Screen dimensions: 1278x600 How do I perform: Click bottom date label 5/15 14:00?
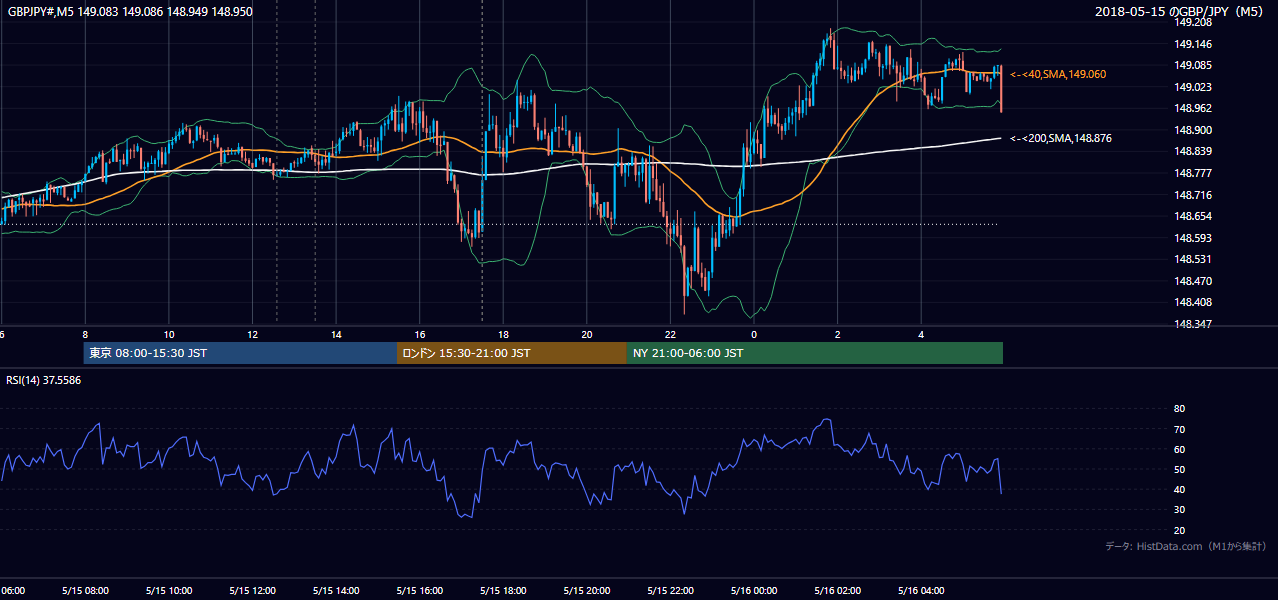(x=335, y=590)
